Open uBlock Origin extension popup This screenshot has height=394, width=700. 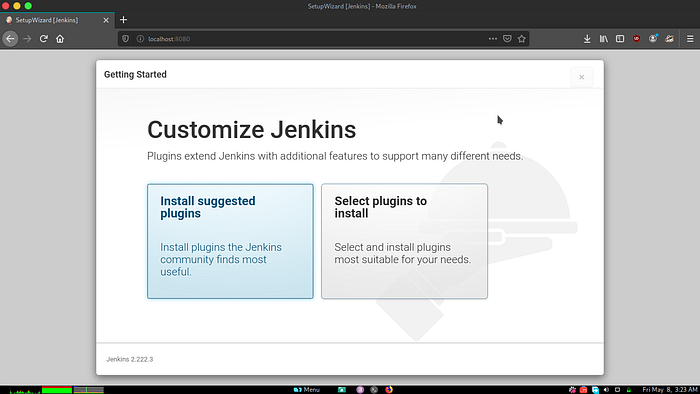[637, 39]
